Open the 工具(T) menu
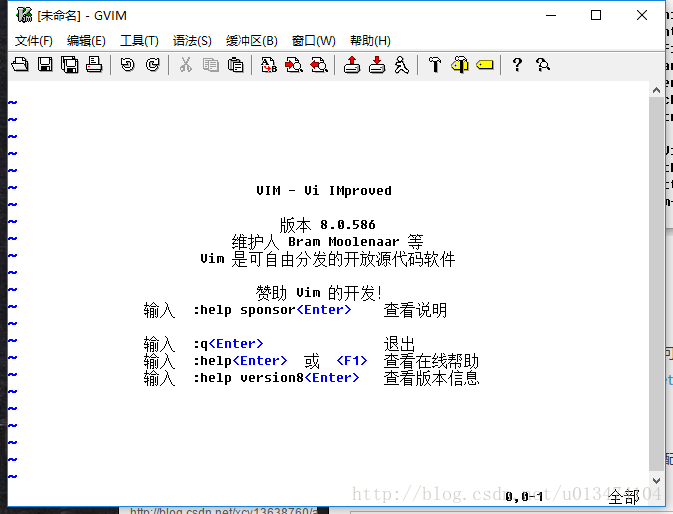Screen dimensions: 673x514 click(139, 41)
